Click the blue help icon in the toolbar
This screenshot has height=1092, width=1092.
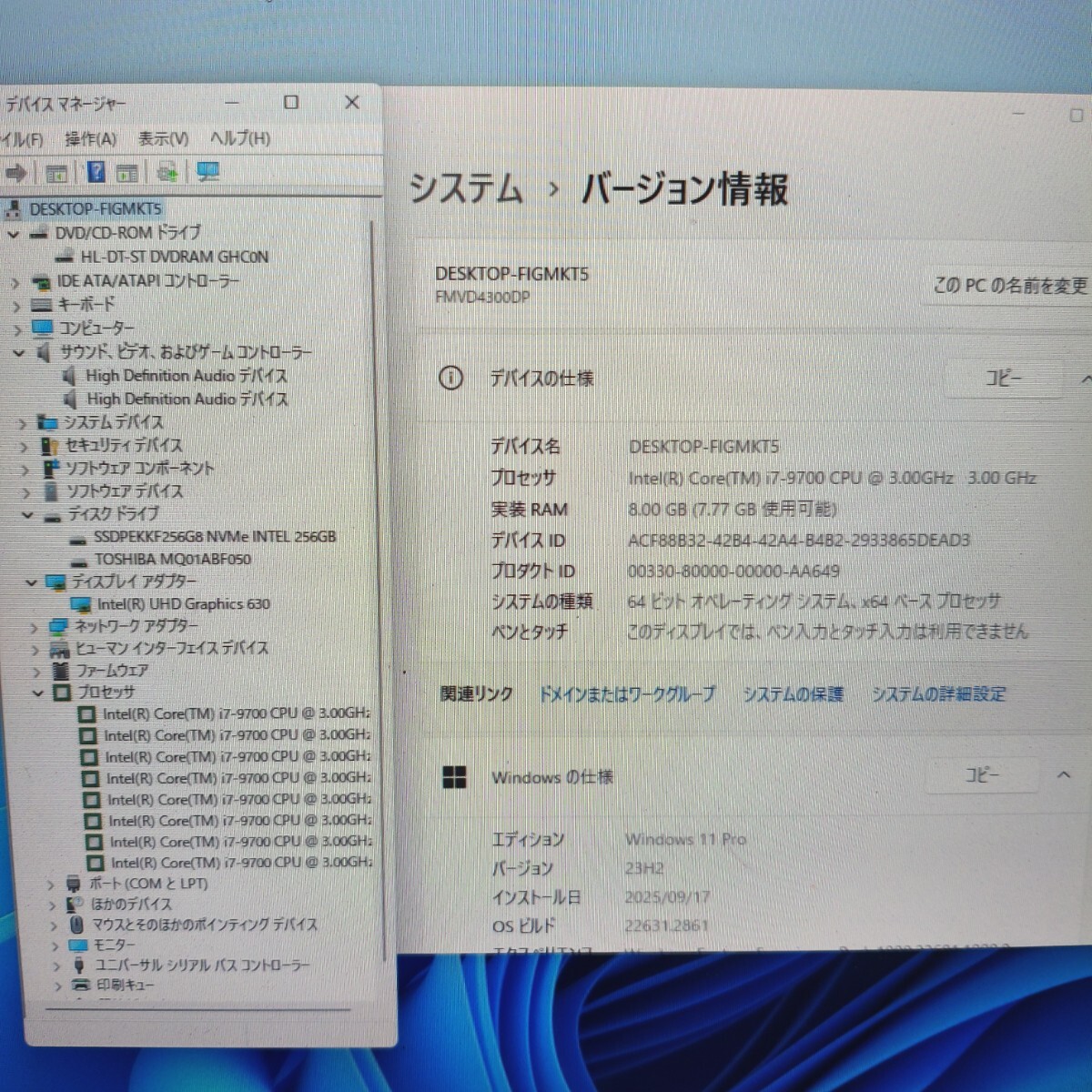pyautogui.click(x=96, y=172)
